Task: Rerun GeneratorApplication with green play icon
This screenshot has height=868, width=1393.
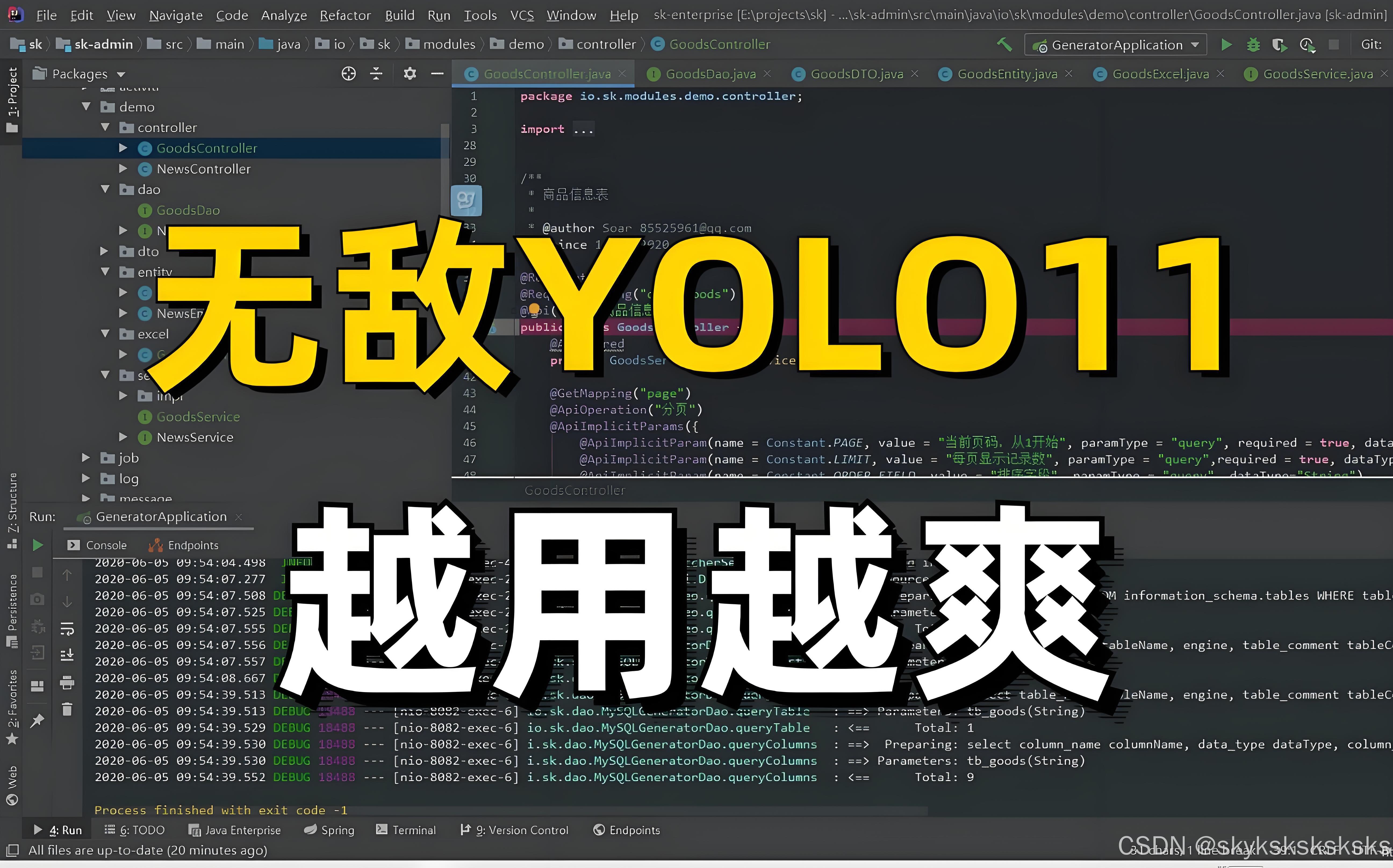Action: pos(38,545)
